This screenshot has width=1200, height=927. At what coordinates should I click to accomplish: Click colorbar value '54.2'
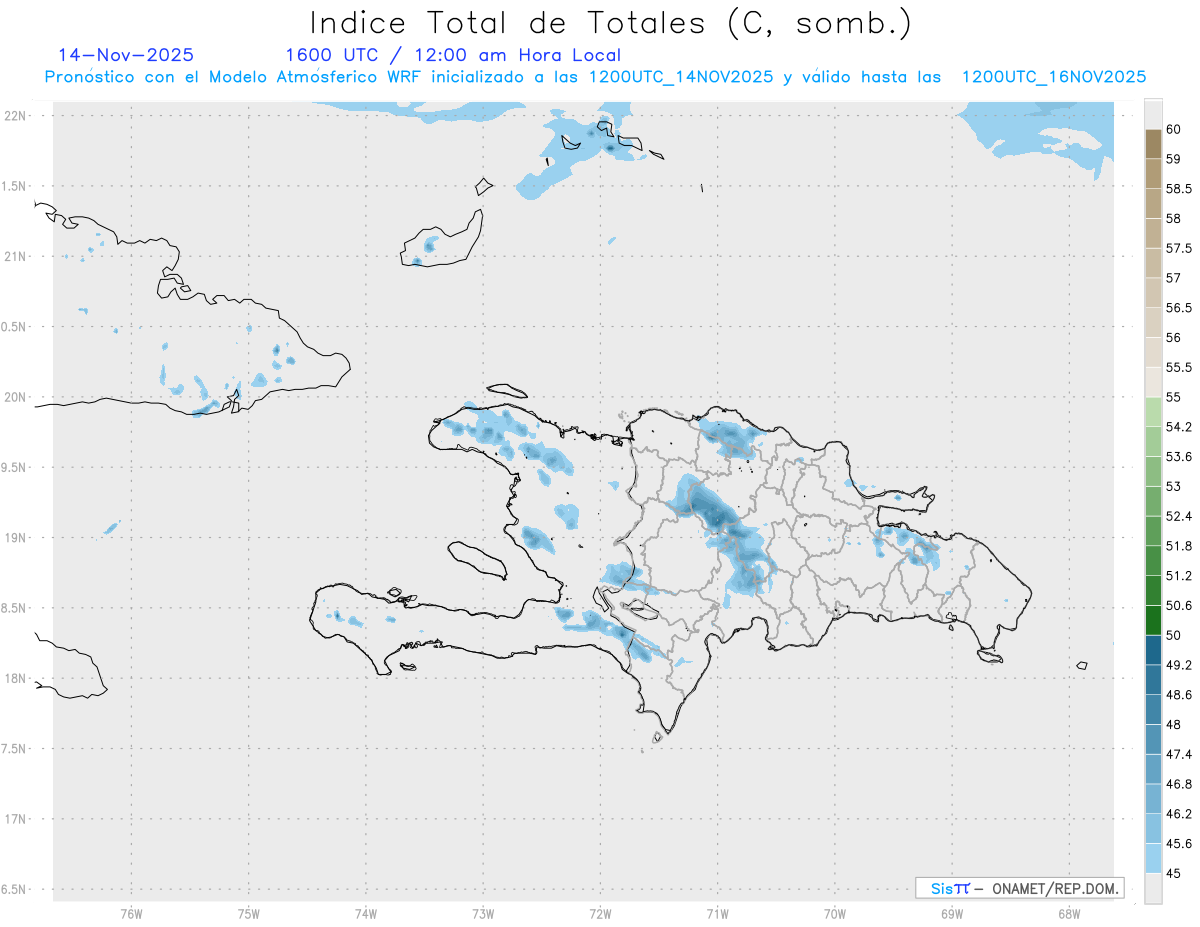point(1179,427)
